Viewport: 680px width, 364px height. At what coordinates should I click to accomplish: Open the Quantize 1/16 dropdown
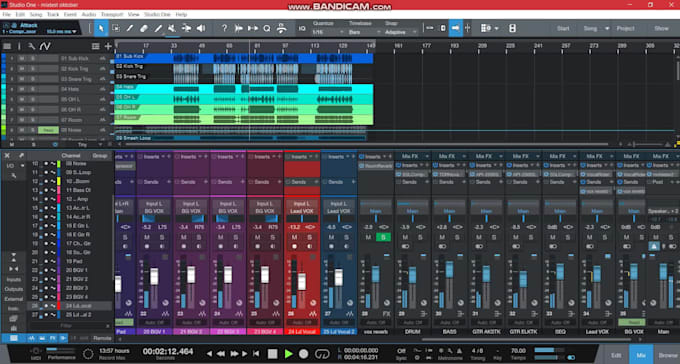click(328, 32)
